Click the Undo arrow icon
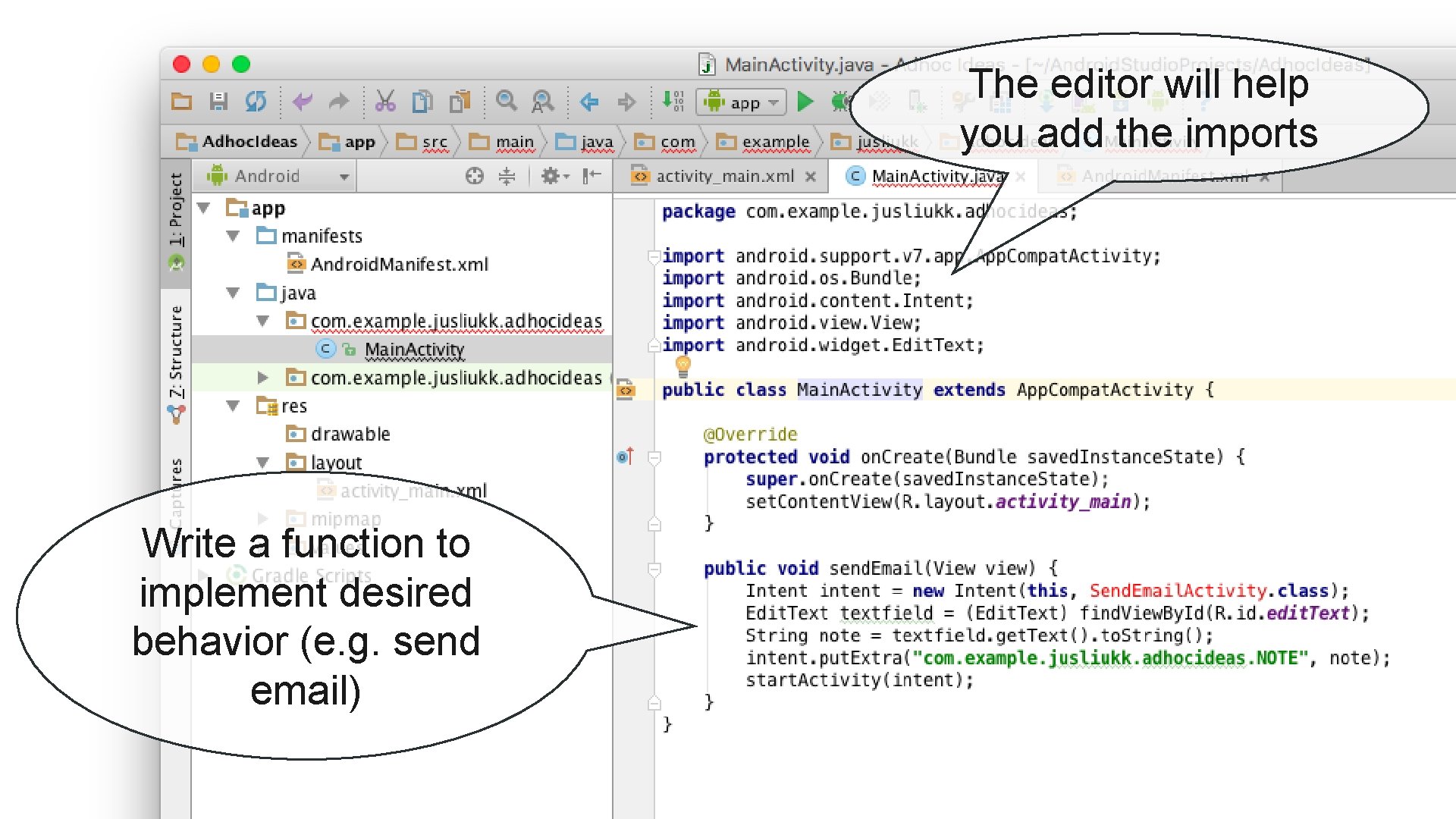Screen dimensions: 1456x819 [303, 101]
